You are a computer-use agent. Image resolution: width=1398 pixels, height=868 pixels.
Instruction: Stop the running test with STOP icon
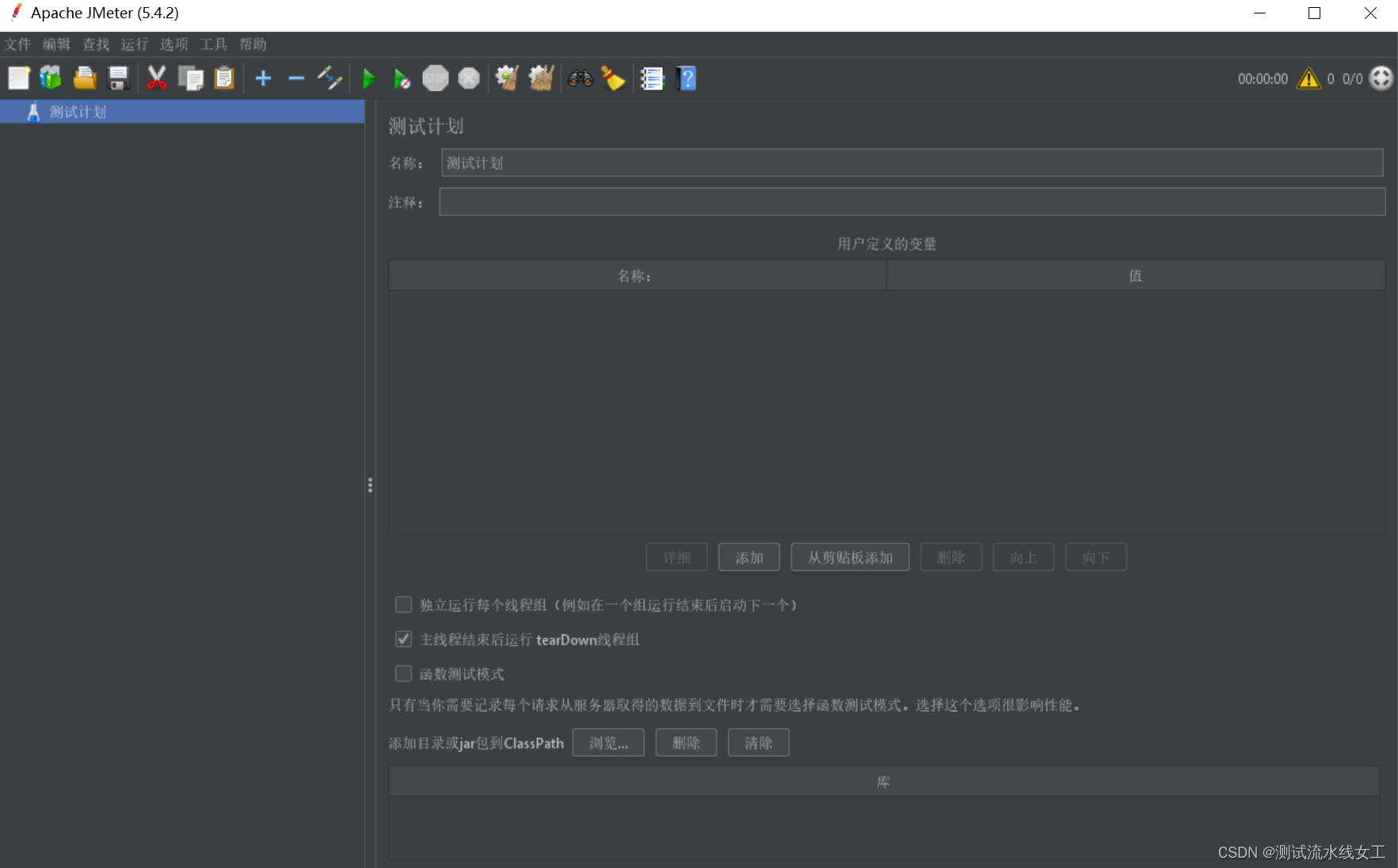point(436,78)
